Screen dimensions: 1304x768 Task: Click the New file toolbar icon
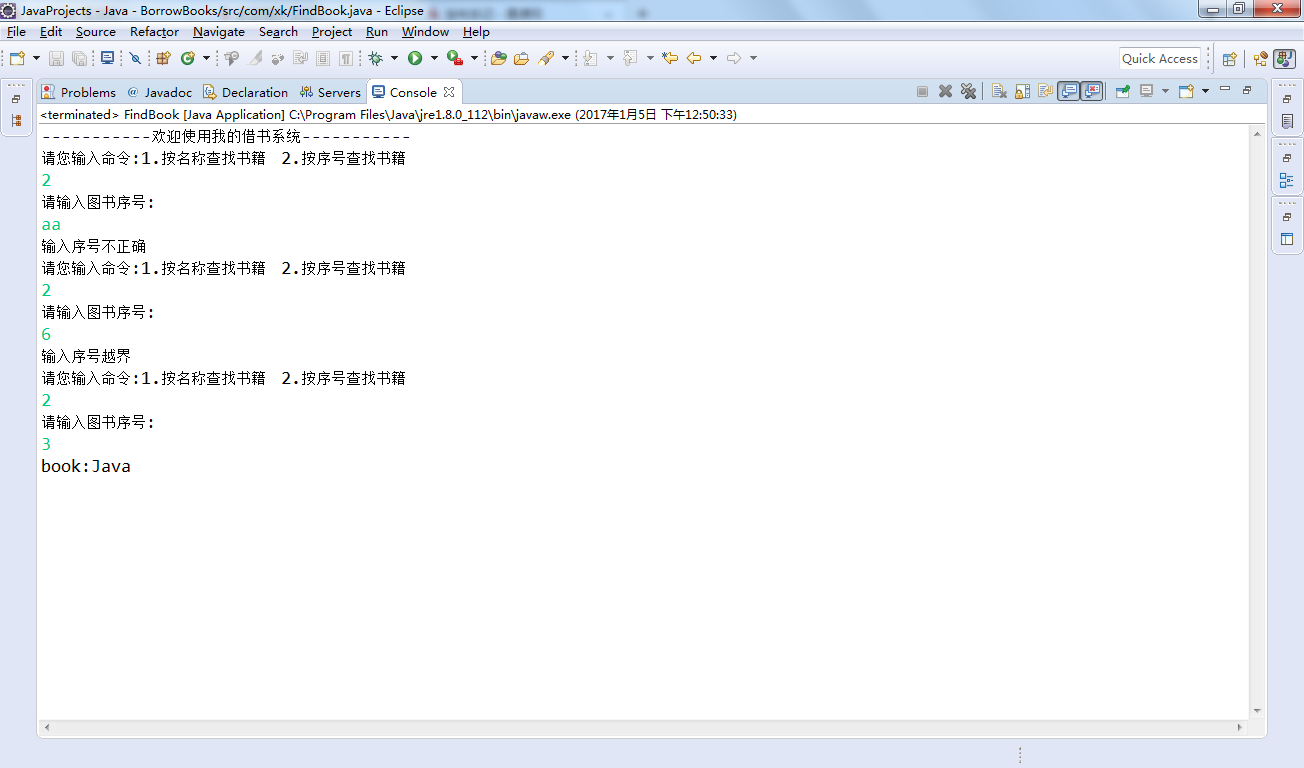[x=17, y=58]
